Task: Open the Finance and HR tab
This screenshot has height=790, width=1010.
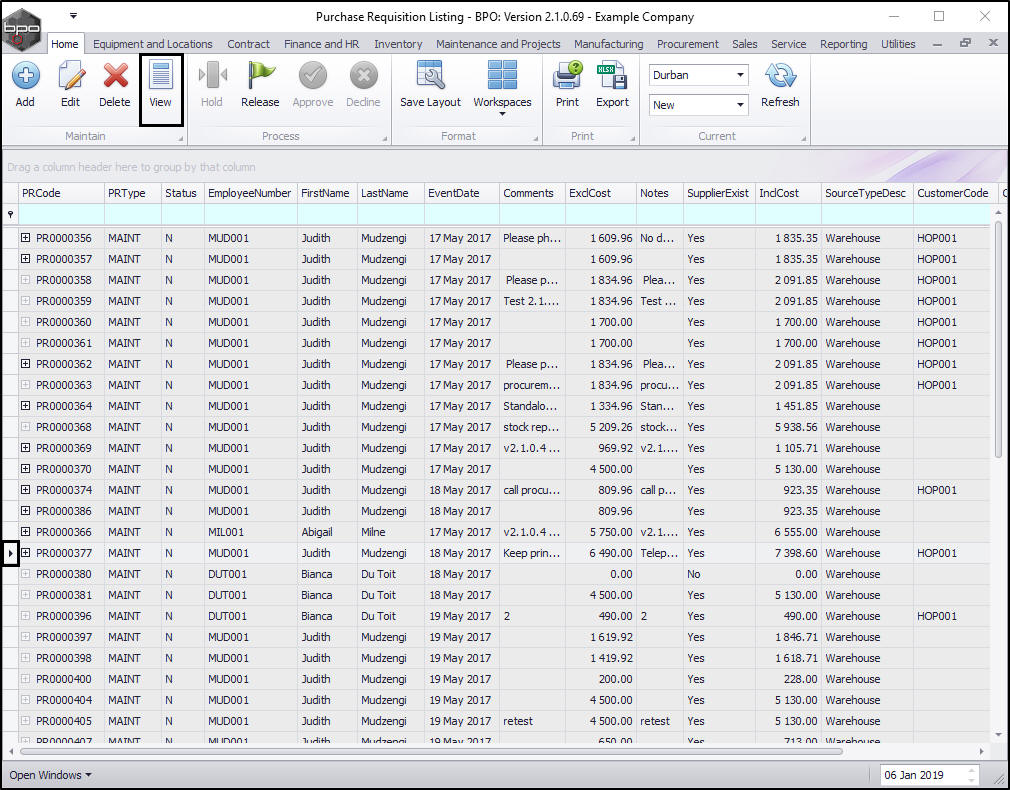Action: point(321,44)
